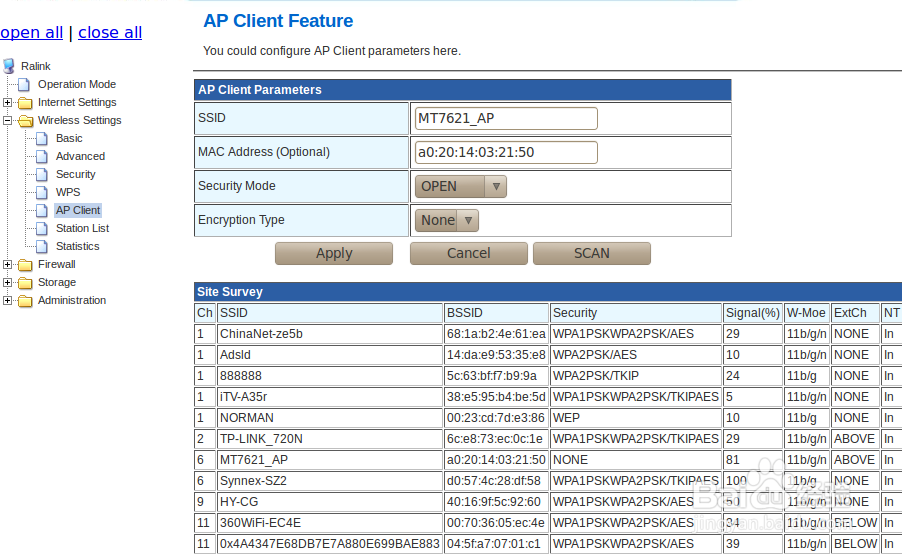This screenshot has width=902, height=554.
Task: Click the MAC Address input field
Action: tap(506, 152)
